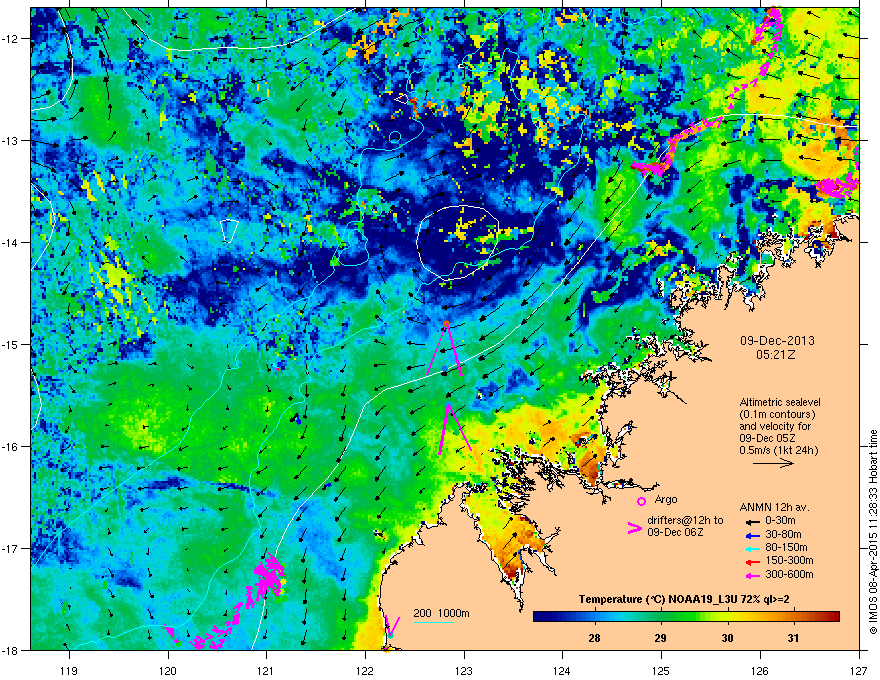Click the '125' longitude axis label
This screenshot has height=680, width=880.
pyautogui.click(x=661, y=670)
